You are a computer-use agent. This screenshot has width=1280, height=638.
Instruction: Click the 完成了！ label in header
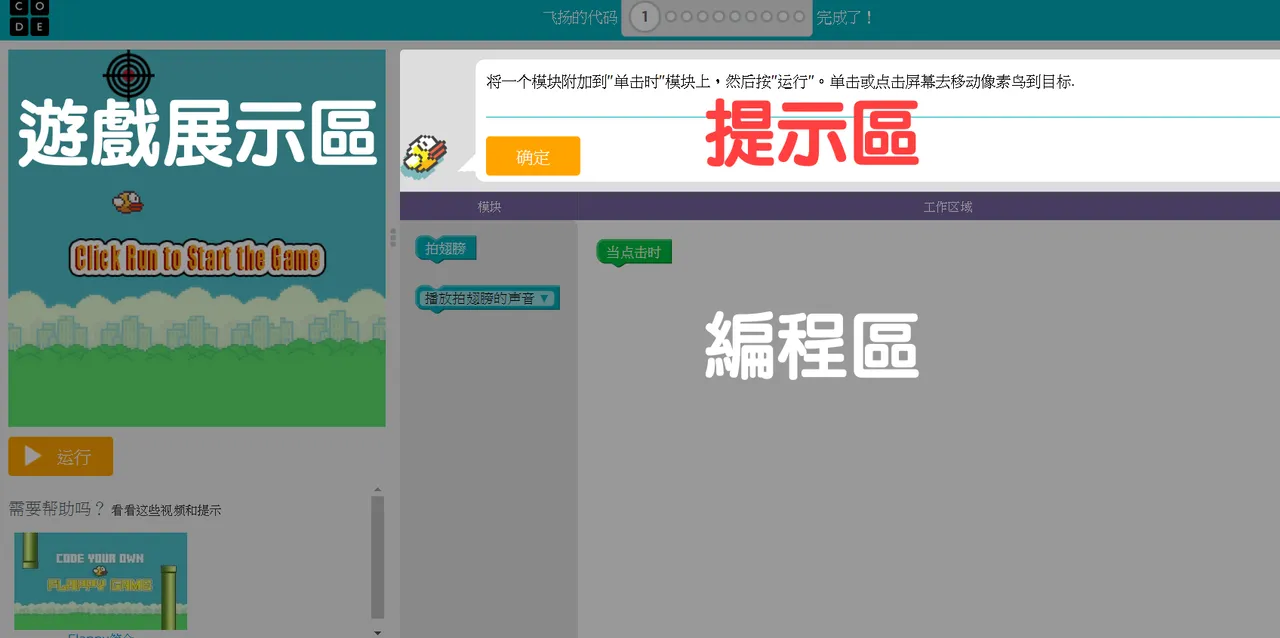click(x=845, y=17)
